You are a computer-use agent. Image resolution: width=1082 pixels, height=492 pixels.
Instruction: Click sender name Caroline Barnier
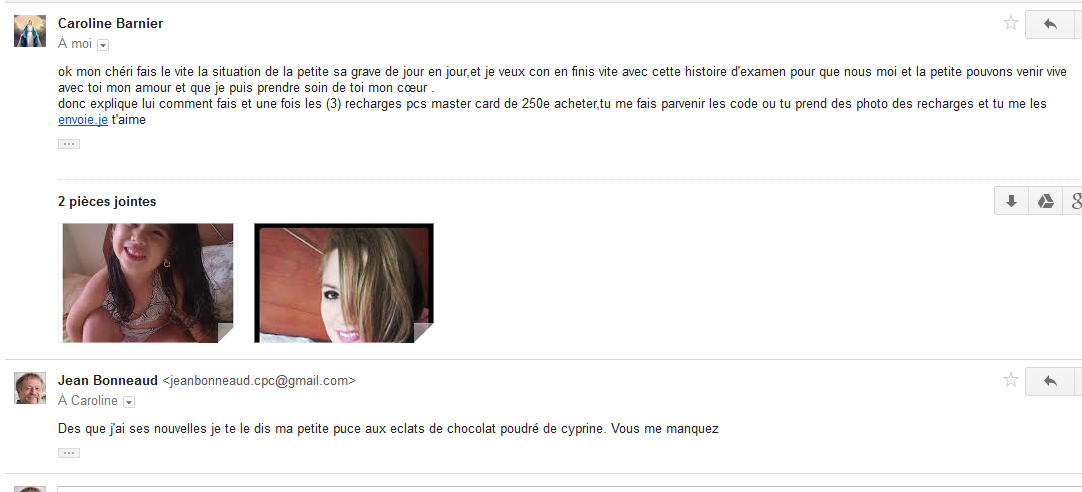pyautogui.click(x=110, y=23)
